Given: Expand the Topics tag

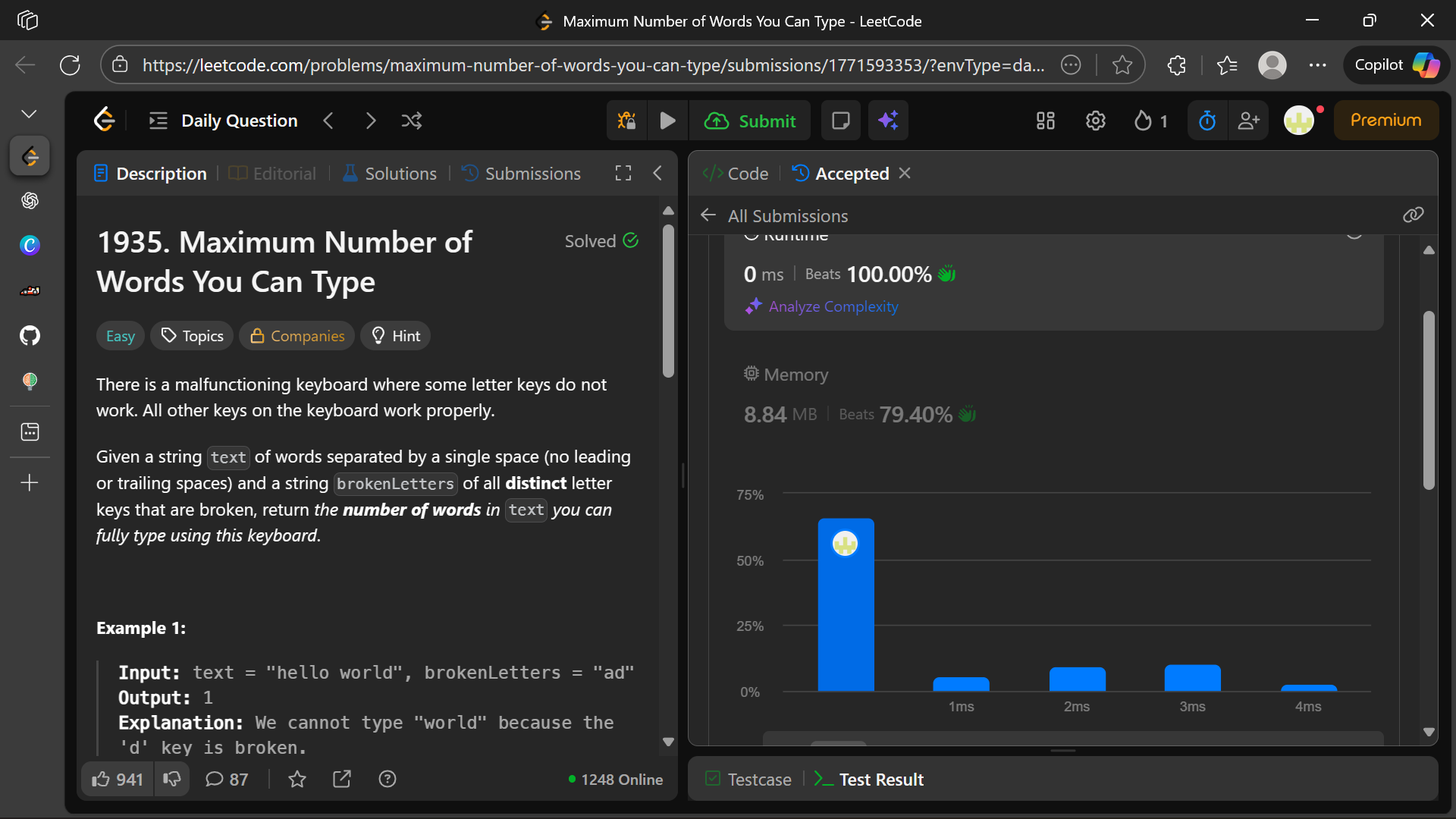Looking at the screenshot, I should click(x=193, y=336).
